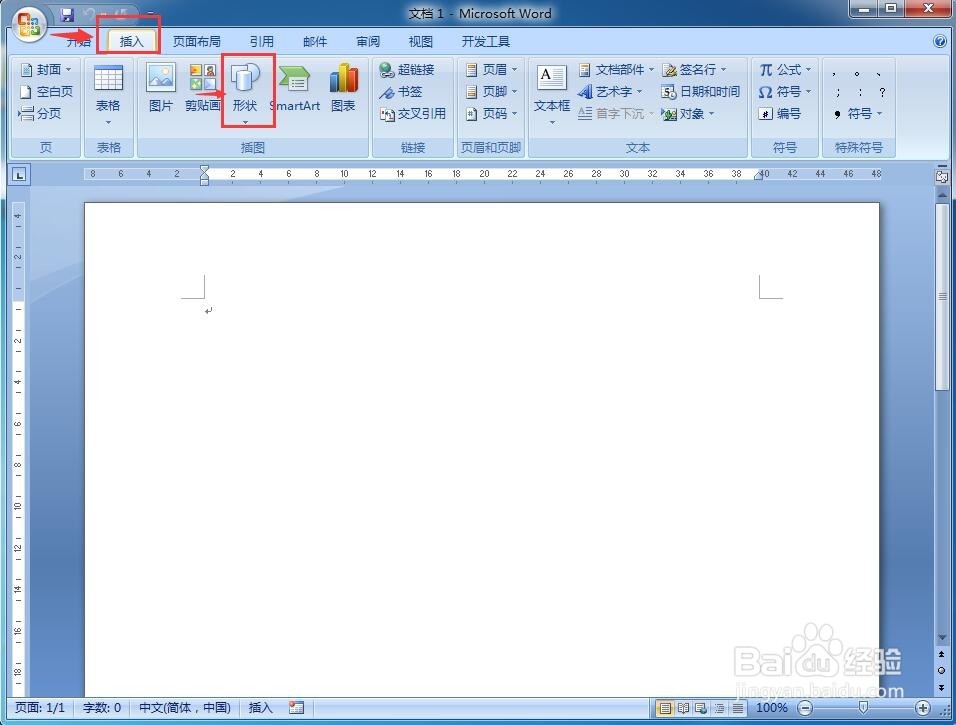Image resolution: width=956 pixels, height=725 pixels.
Task: Click the zoom out minus button
Action: [x=805, y=708]
